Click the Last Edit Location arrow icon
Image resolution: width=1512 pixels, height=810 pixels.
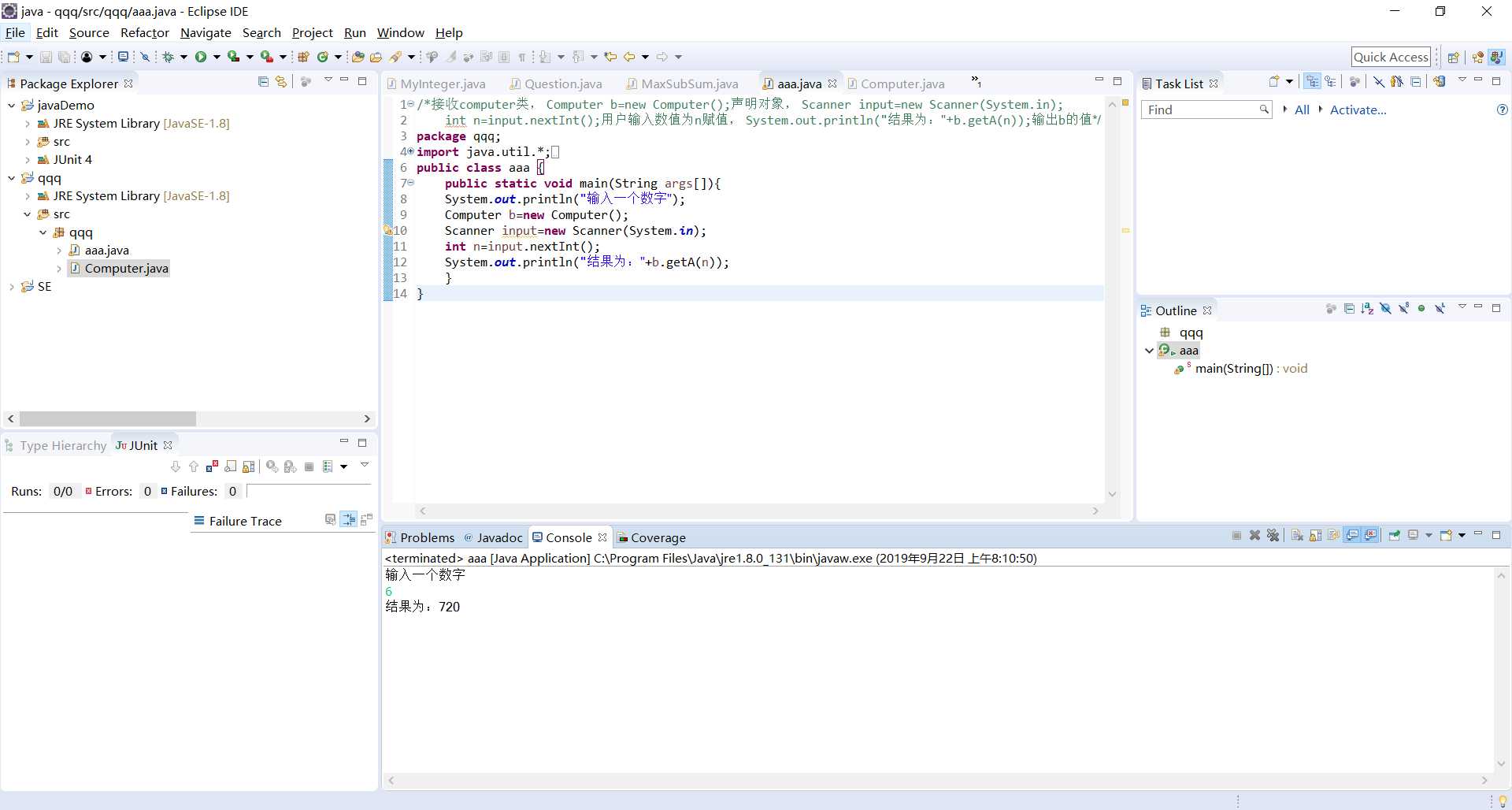coord(610,57)
